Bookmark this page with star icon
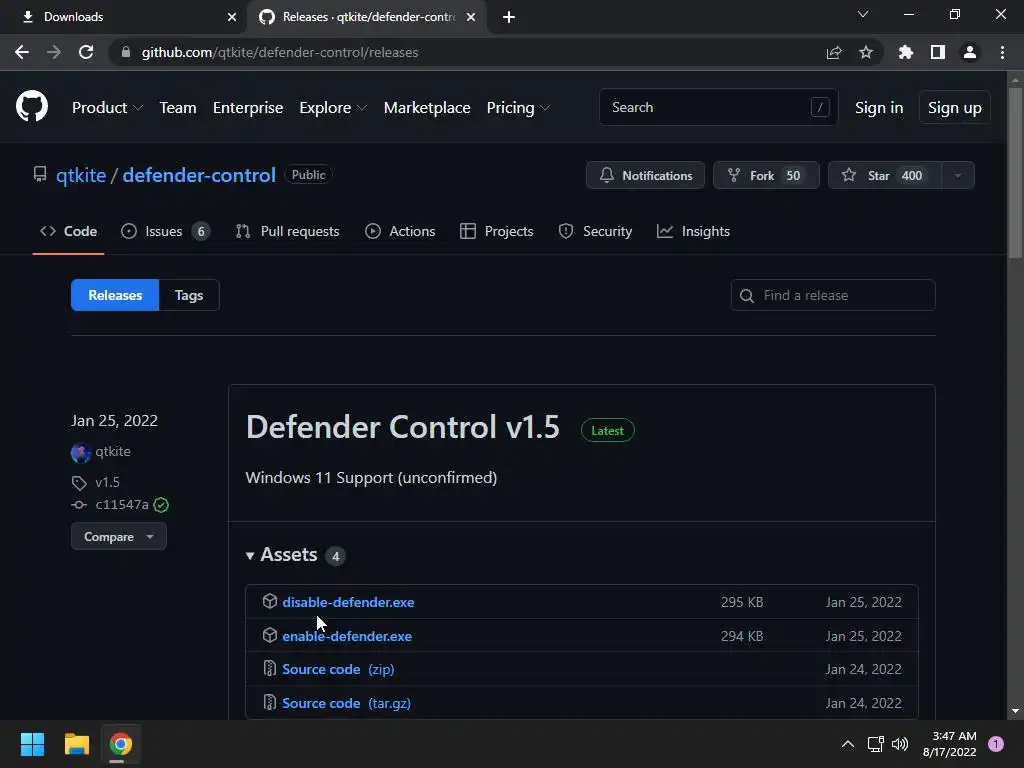 [x=866, y=52]
